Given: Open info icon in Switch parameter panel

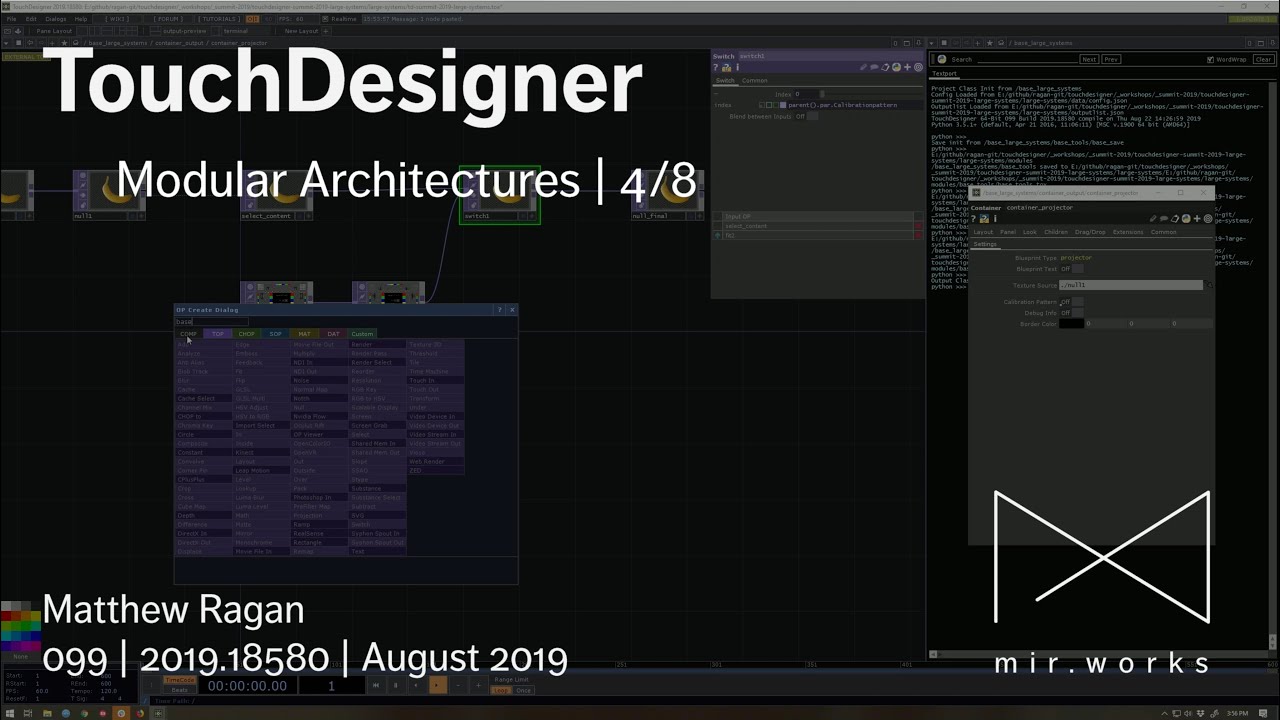Looking at the screenshot, I should coord(737,67).
